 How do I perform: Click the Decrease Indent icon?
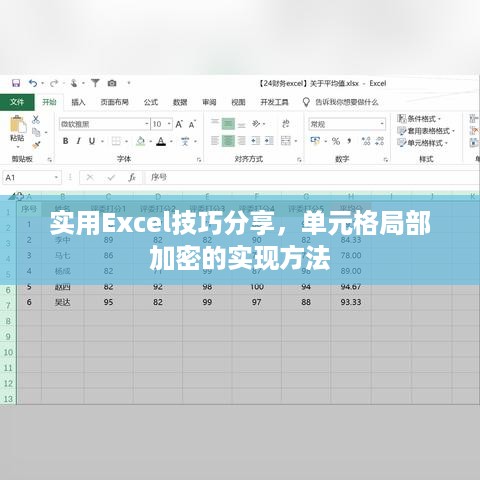click(256, 141)
